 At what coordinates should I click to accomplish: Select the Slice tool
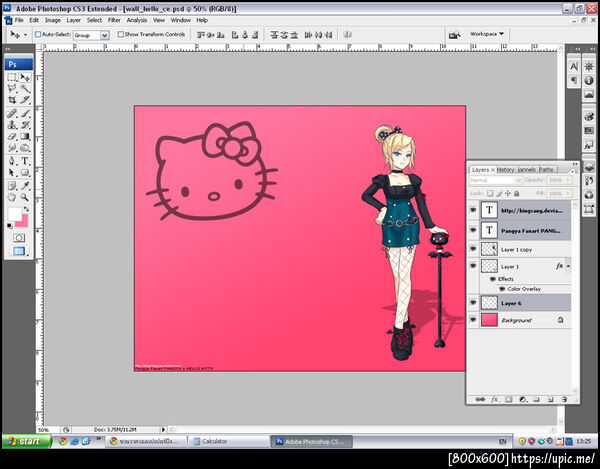[25, 100]
